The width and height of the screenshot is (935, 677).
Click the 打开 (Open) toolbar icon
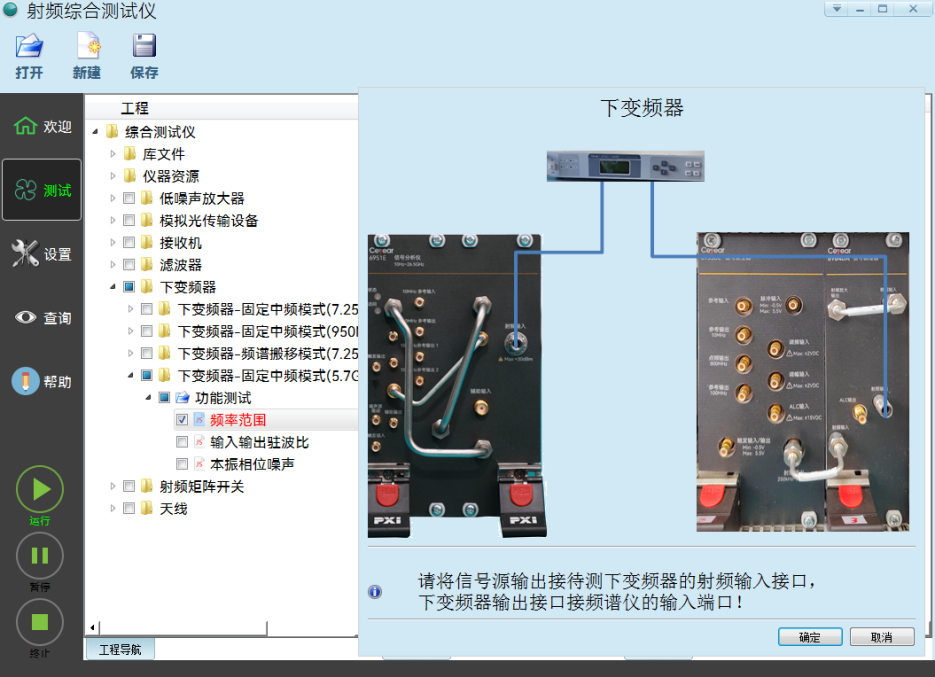point(28,55)
